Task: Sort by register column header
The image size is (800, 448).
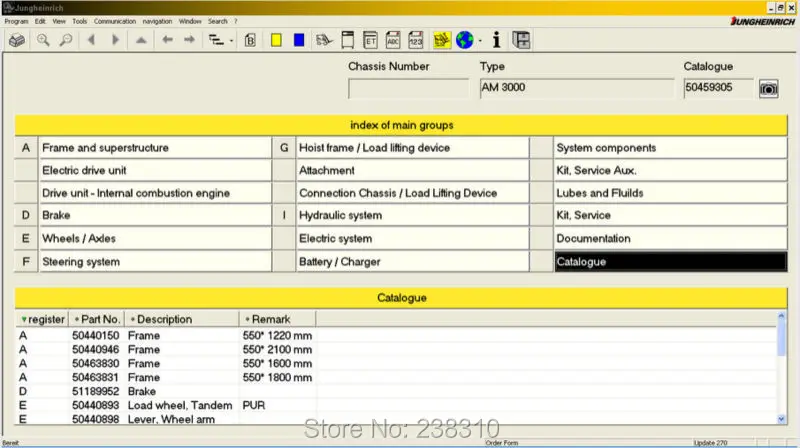Action: (x=42, y=319)
